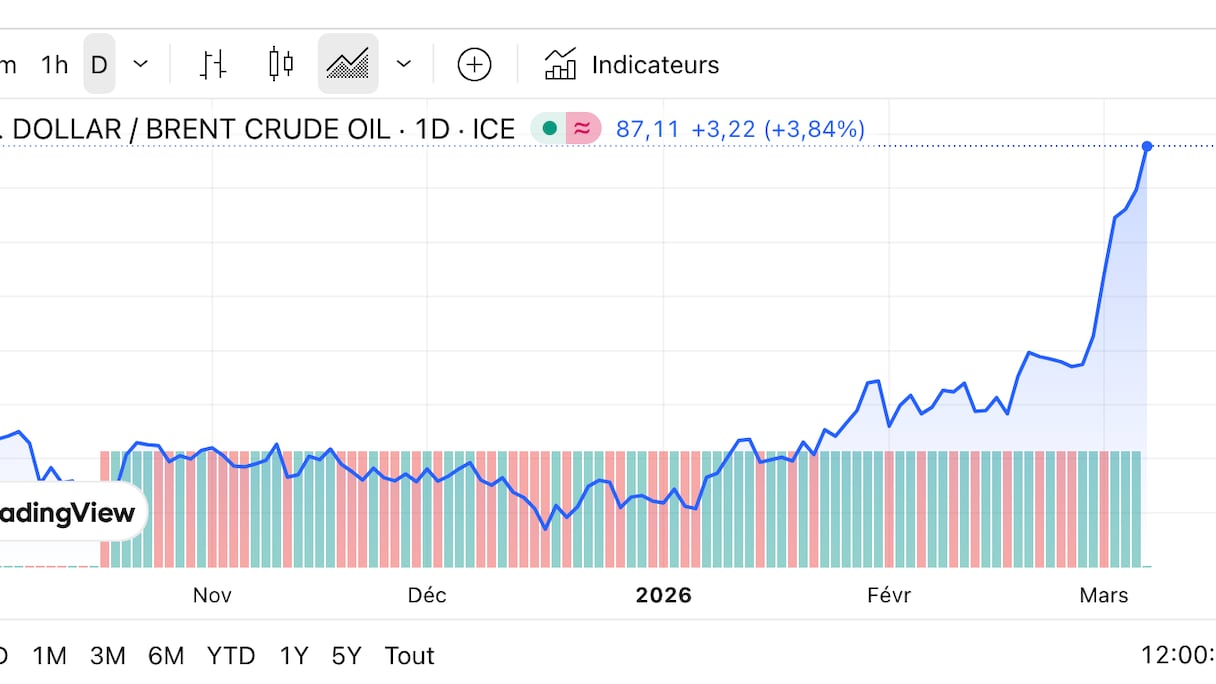Choose the 1Y date range
Viewport: 1216px width, 684px height.
[x=294, y=656]
